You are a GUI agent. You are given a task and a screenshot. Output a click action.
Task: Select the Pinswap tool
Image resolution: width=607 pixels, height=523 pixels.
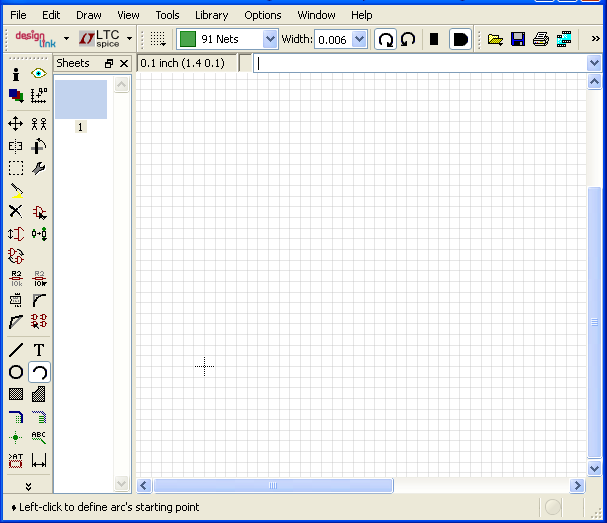(x=16, y=234)
